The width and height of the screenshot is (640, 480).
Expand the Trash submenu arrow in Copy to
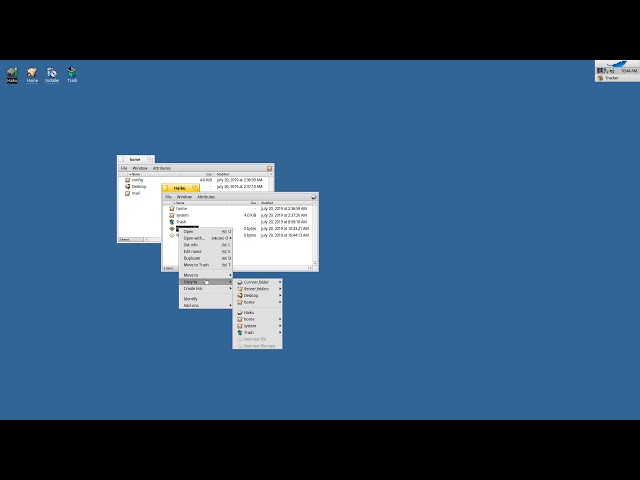280,333
